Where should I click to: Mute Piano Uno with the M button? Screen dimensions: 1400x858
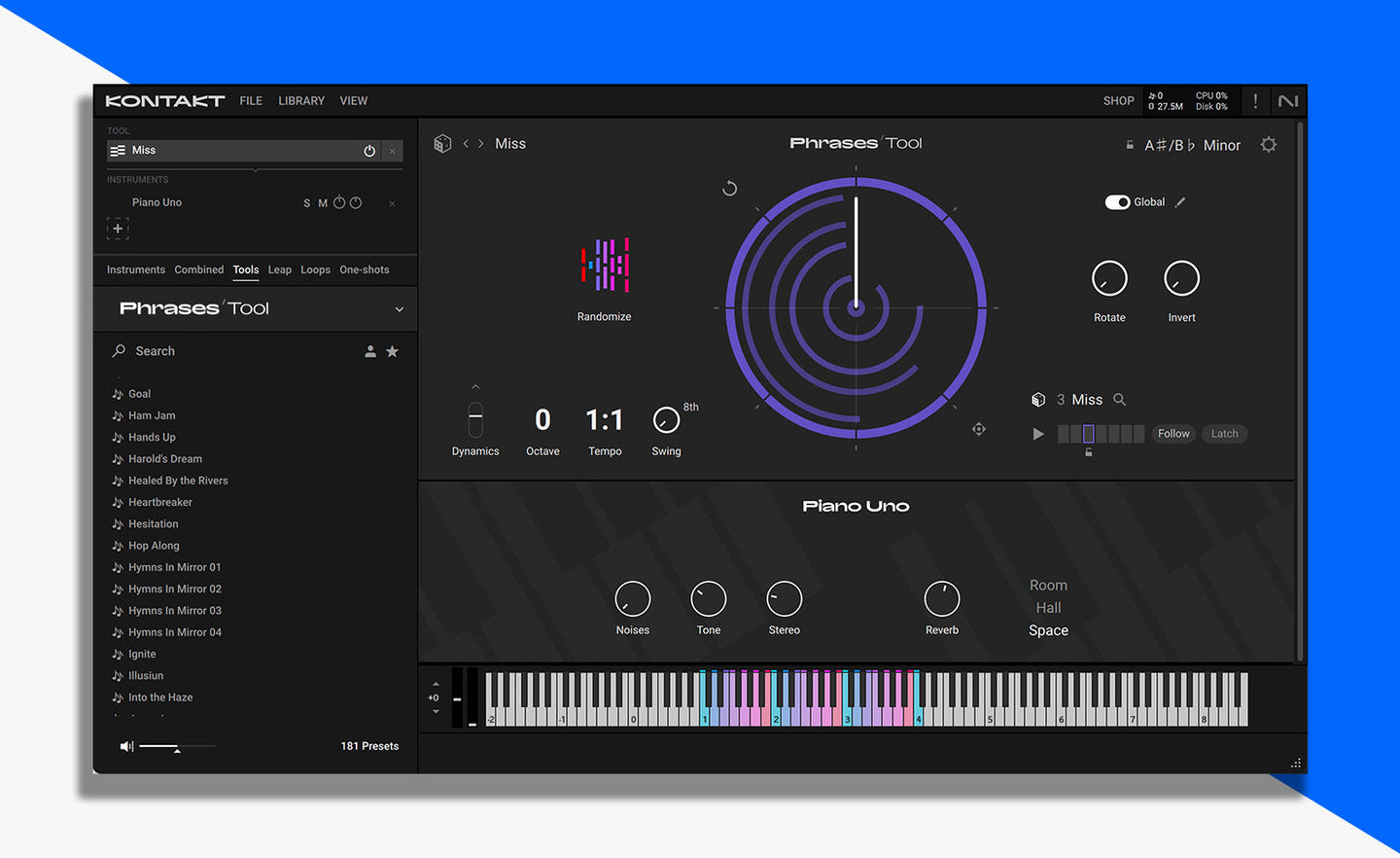(x=323, y=203)
